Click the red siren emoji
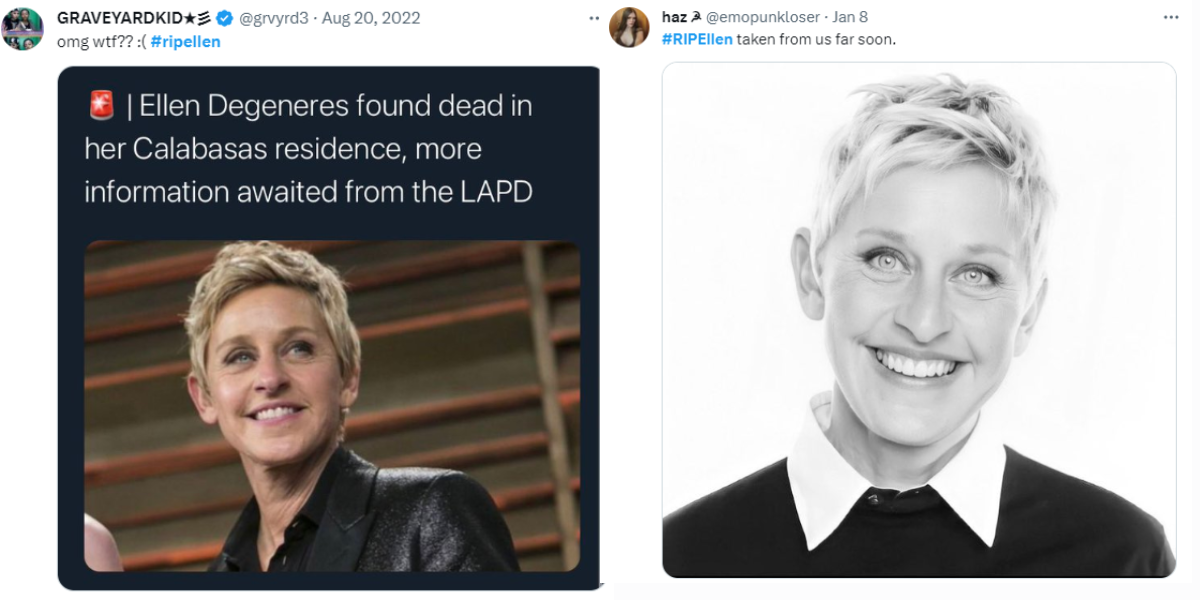 101,105
